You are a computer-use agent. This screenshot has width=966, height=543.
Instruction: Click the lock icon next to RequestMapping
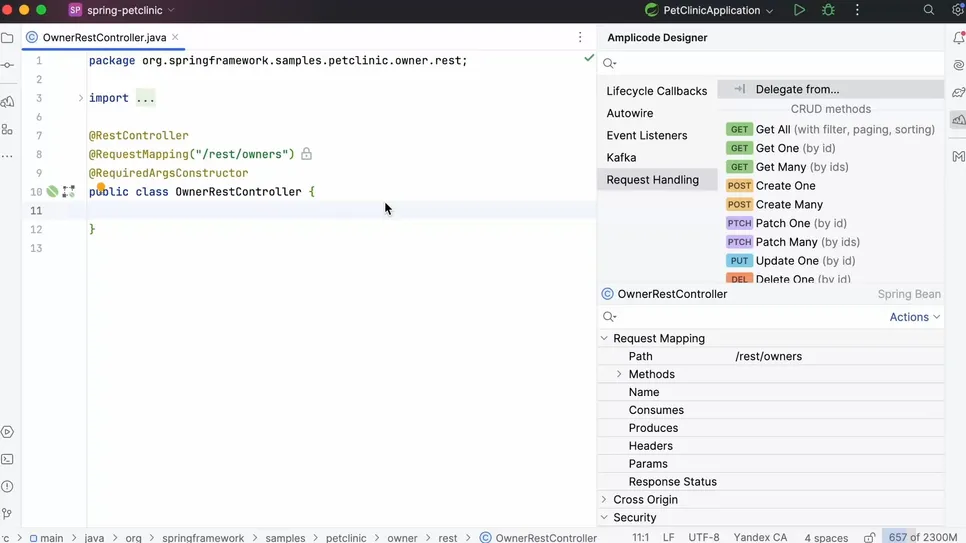click(306, 154)
